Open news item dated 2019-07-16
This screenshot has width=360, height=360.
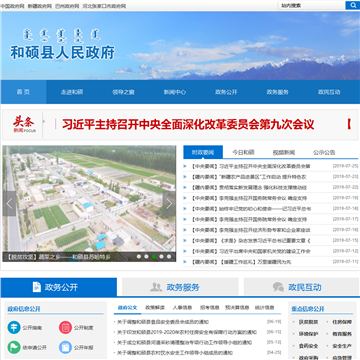click(x=251, y=230)
